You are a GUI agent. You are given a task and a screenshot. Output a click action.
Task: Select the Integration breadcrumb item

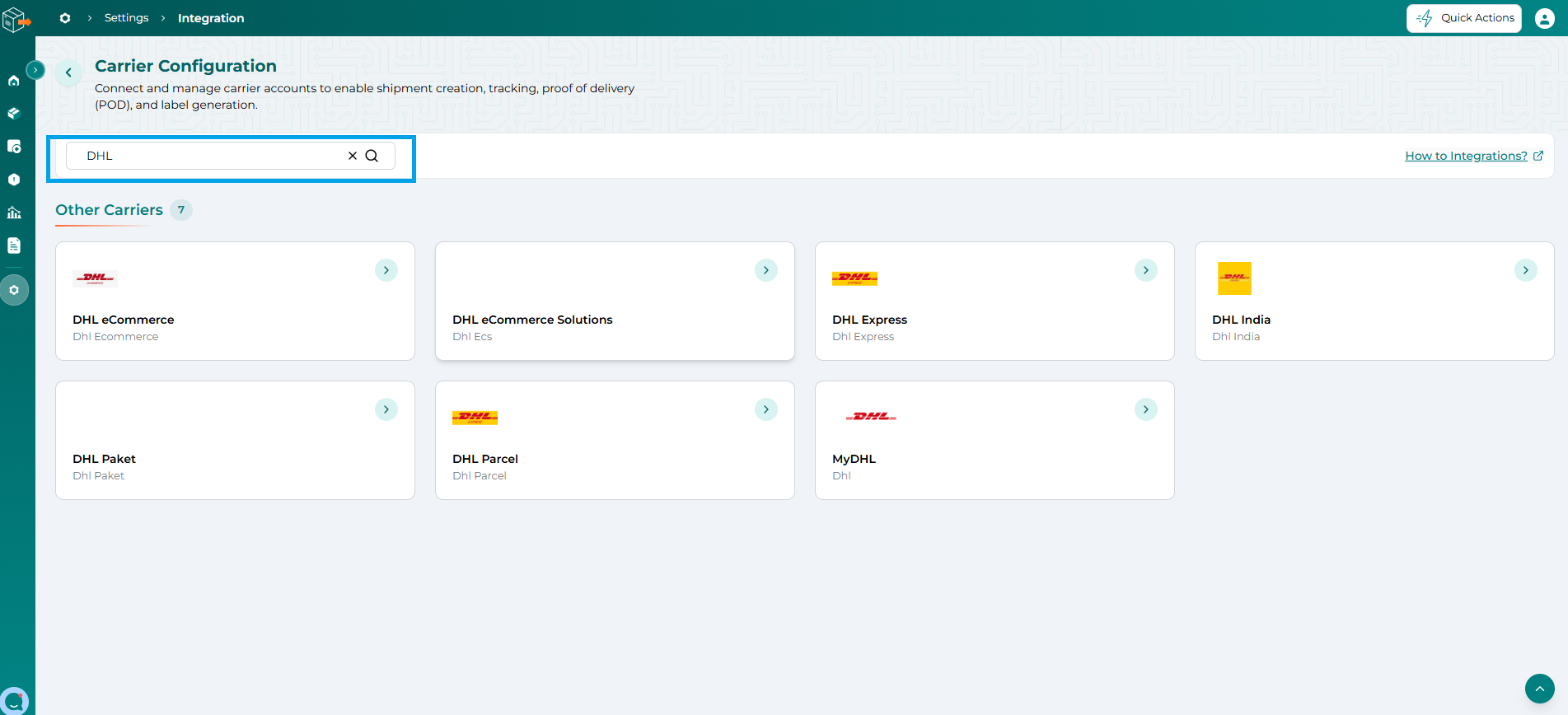click(211, 18)
